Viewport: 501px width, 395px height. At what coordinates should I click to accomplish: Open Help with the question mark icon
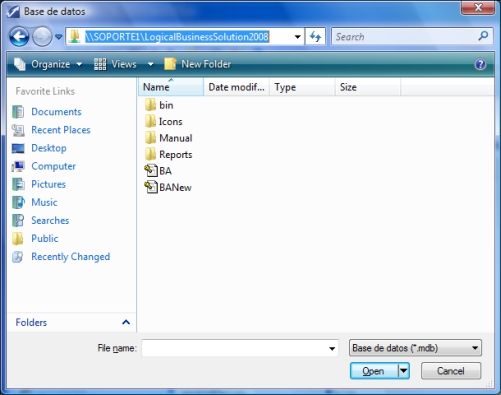pos(480,64)
